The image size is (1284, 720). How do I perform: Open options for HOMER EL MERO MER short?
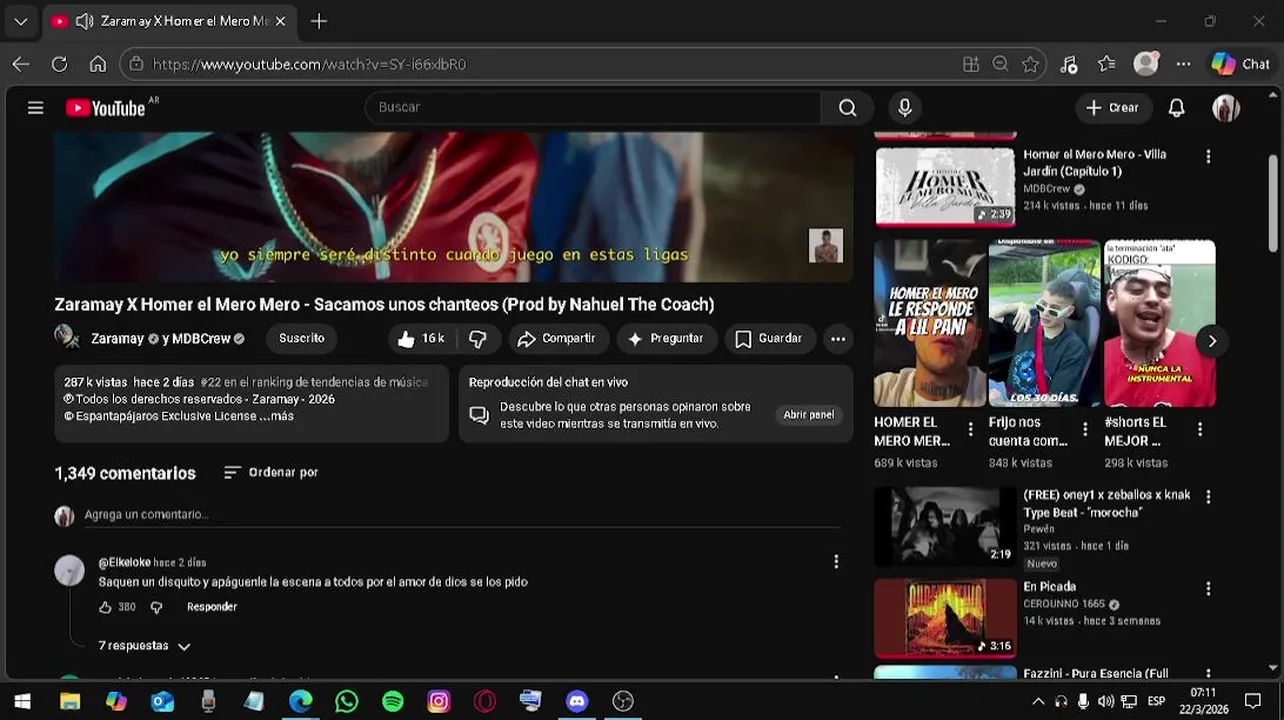970,430
